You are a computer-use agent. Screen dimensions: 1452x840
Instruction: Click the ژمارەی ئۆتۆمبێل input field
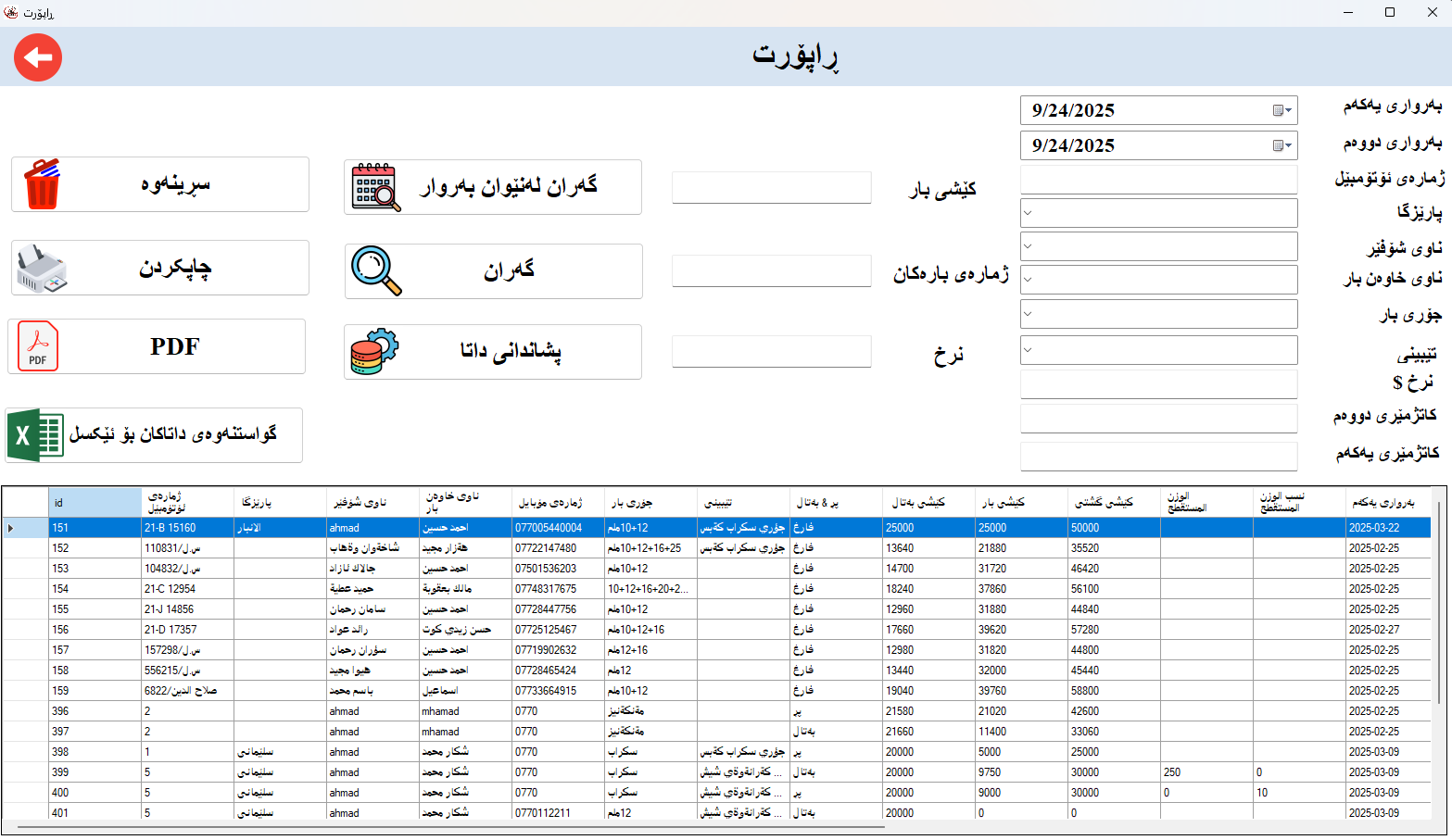click(1158, 180)
